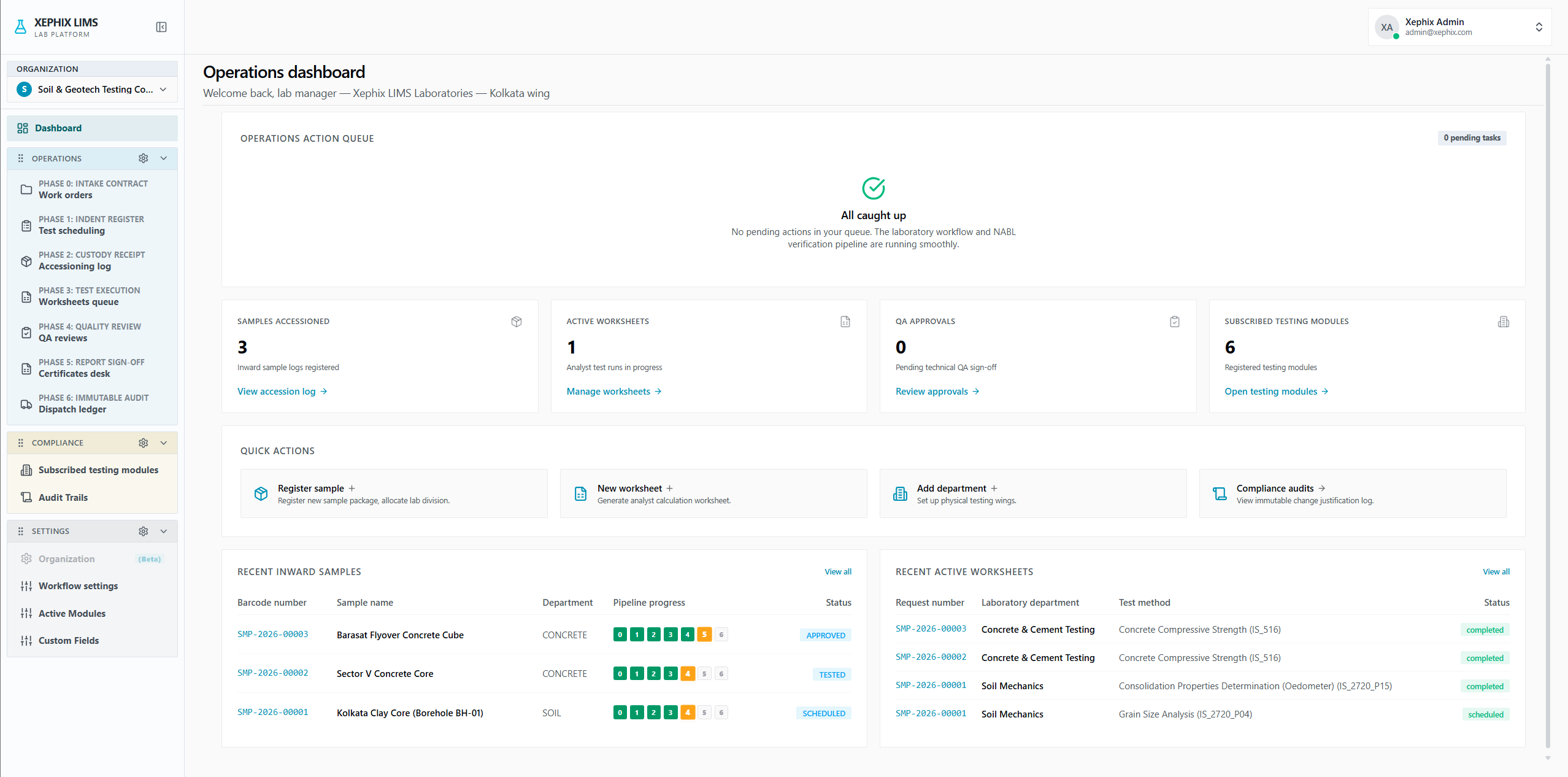
Task: Go to Dashboard in sidebar
Action: (92, 128)
